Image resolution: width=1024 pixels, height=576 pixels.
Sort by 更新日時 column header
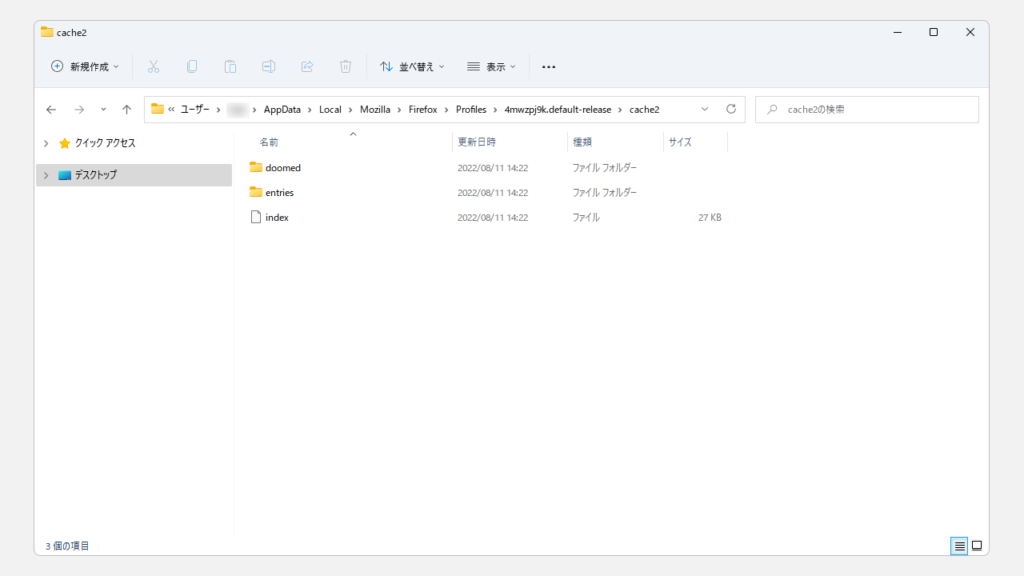coord(476,142)
